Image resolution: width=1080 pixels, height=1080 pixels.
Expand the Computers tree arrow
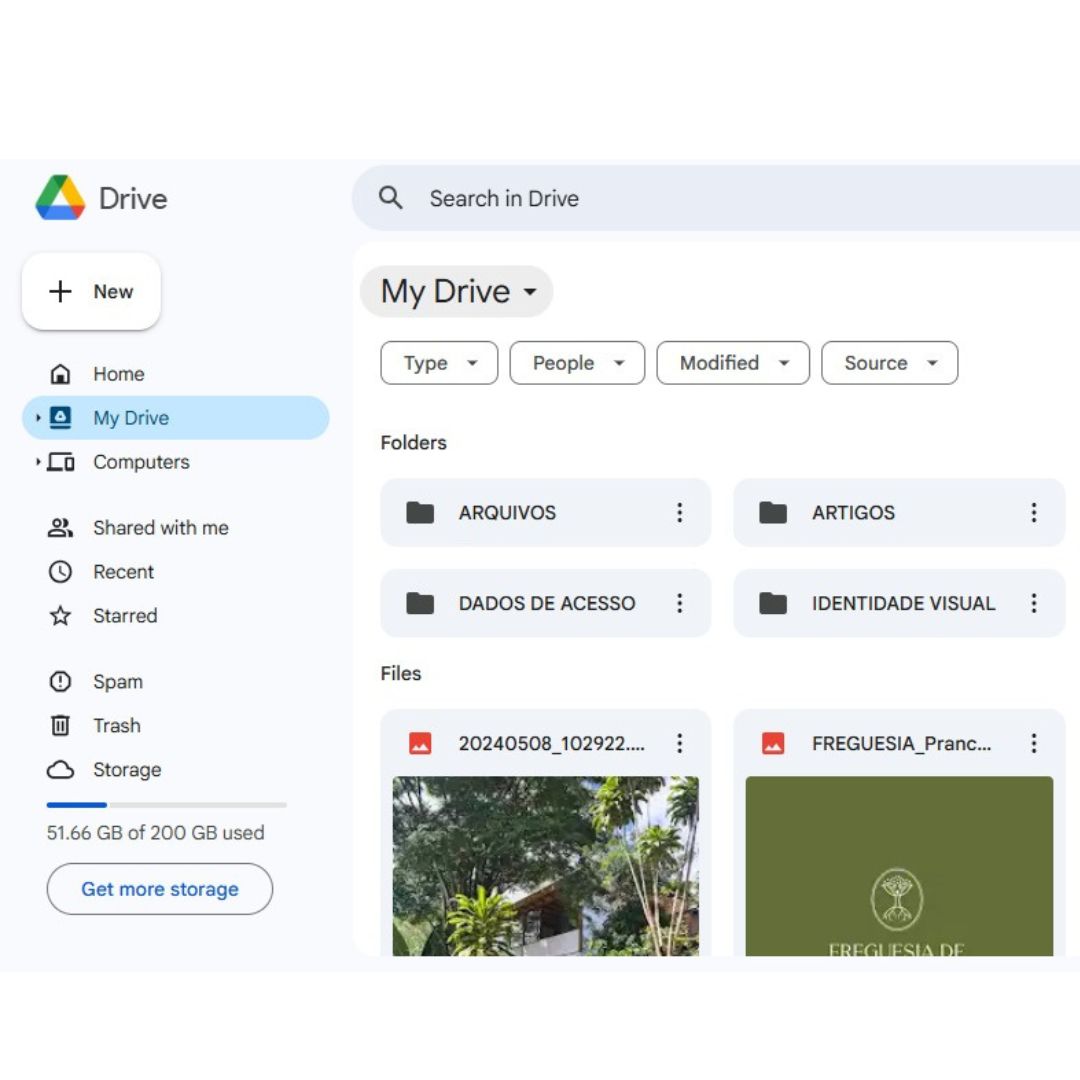point(38,461)
